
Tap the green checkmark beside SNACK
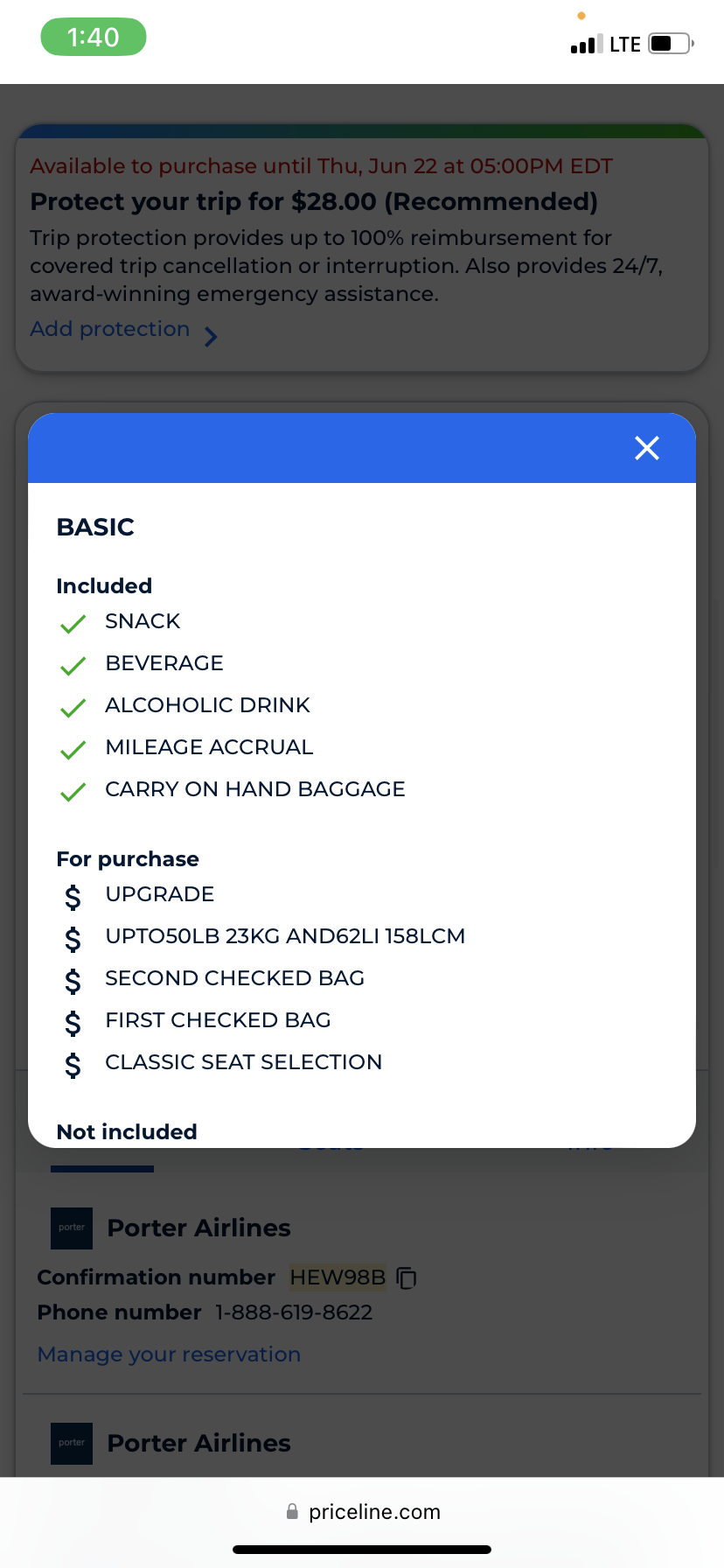click(73, 623)
